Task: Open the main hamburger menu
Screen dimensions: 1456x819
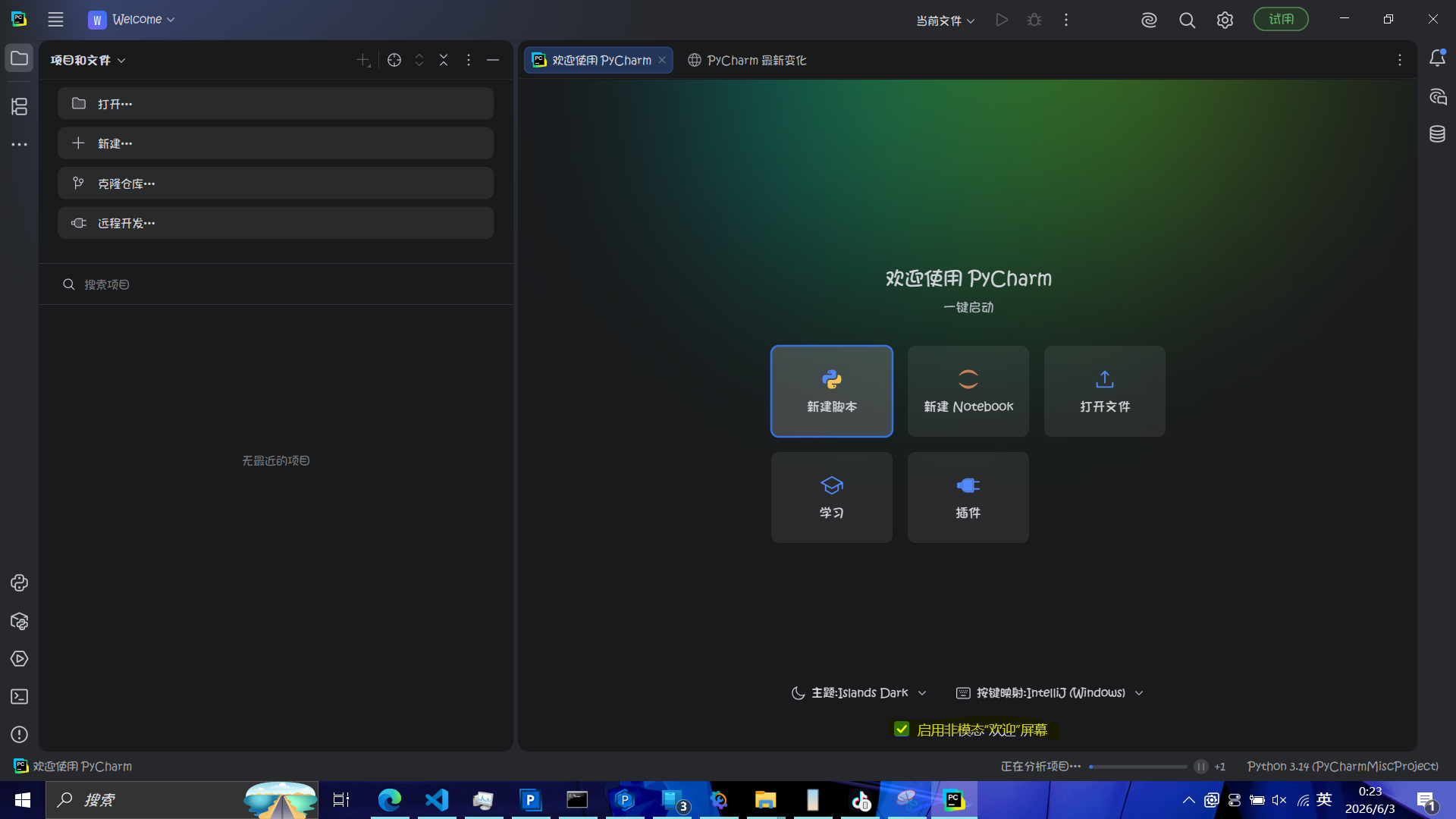Action: point(55,20)
